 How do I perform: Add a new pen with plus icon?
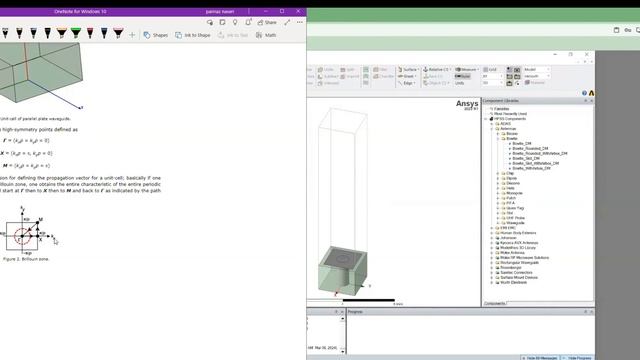(132, 35)
